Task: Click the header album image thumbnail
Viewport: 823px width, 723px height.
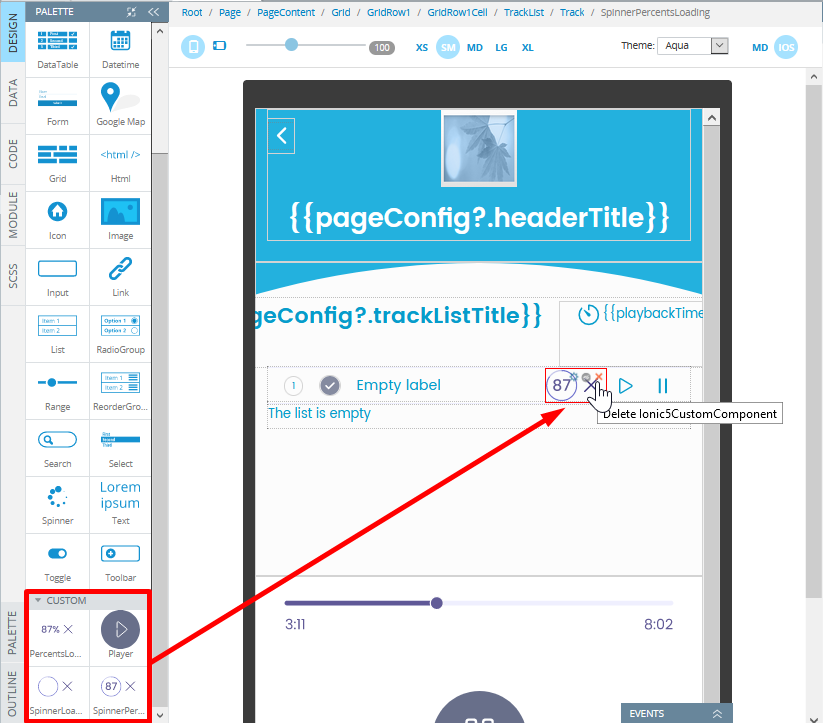Action: pyautogui.click(x=479, y=149)
